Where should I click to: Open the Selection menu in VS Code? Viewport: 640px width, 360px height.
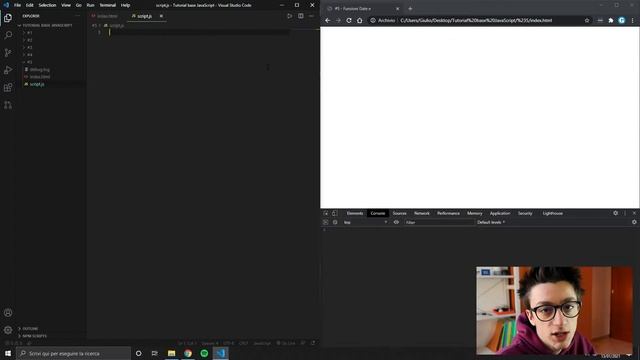coord(47,5)
